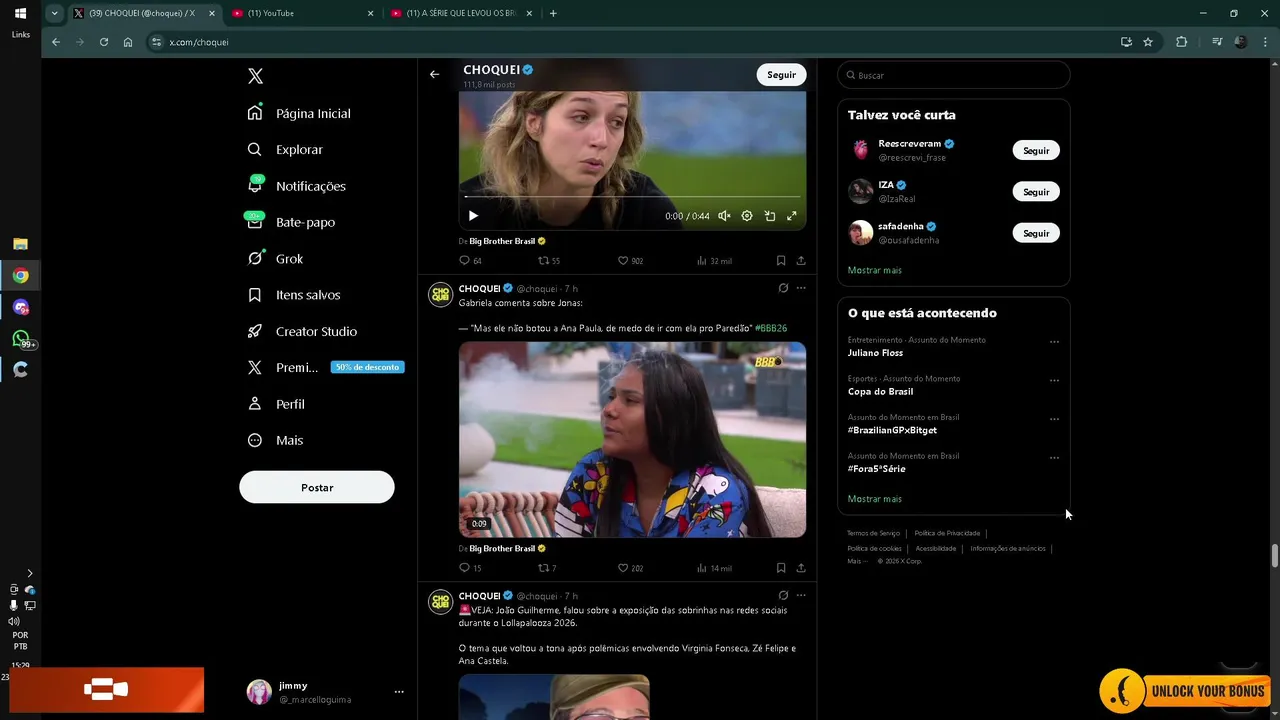This screenshot has height=720, width=1280.
Task: Open options for Juliano Floss trend
Action: pyautogui.click(x=1054, y=342)
